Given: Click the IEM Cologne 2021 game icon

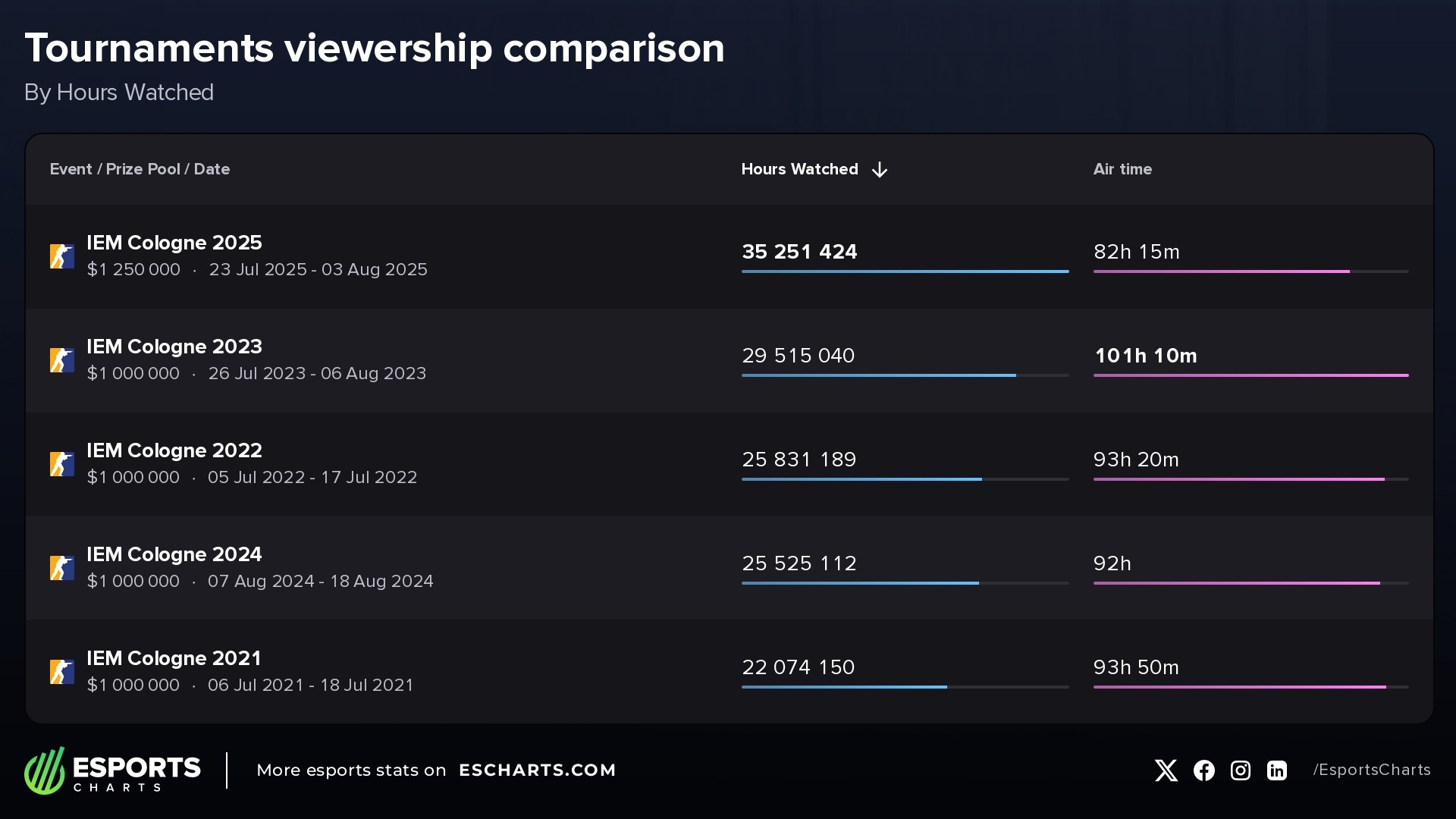Looking at the screenshot, I should coord(62,672).
